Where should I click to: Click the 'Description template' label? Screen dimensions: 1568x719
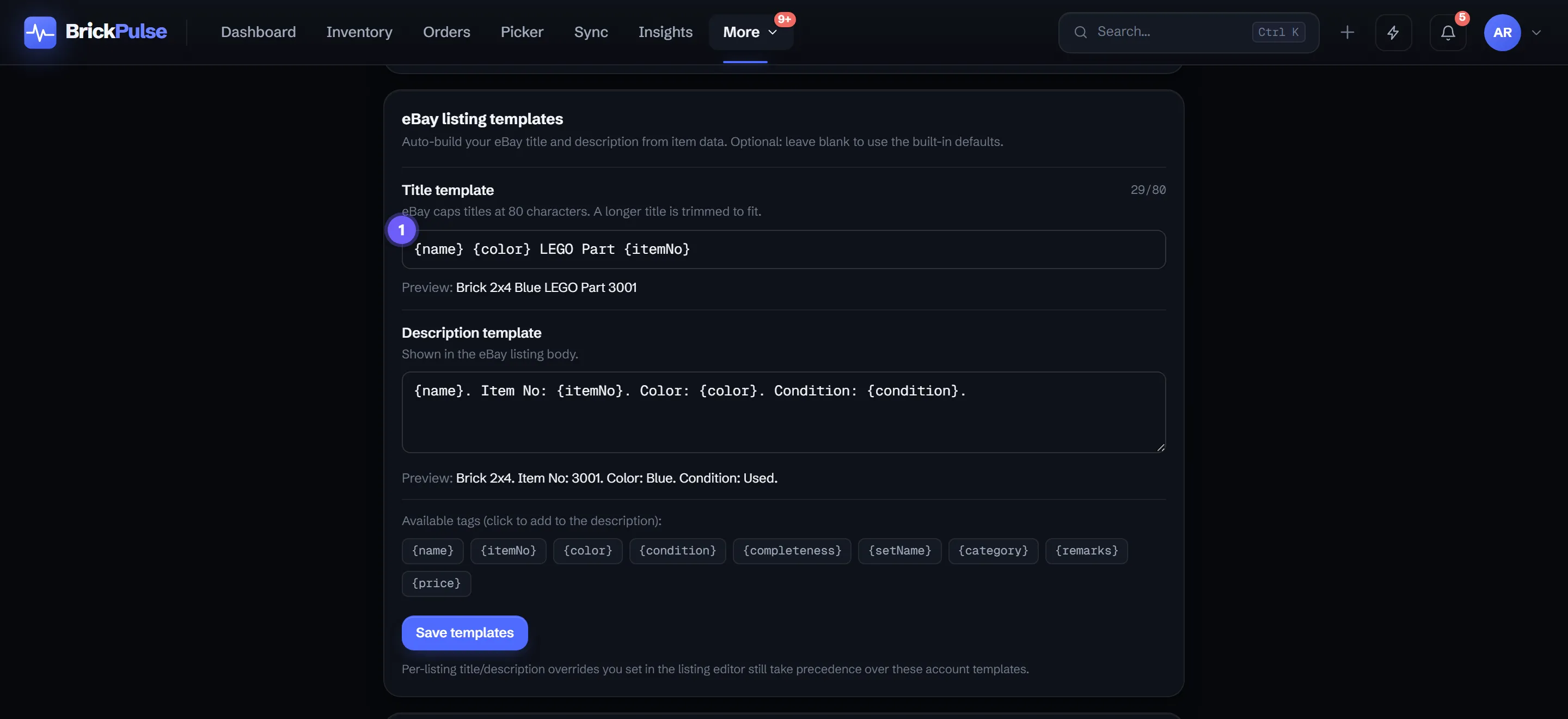click(x=471, y=333)
